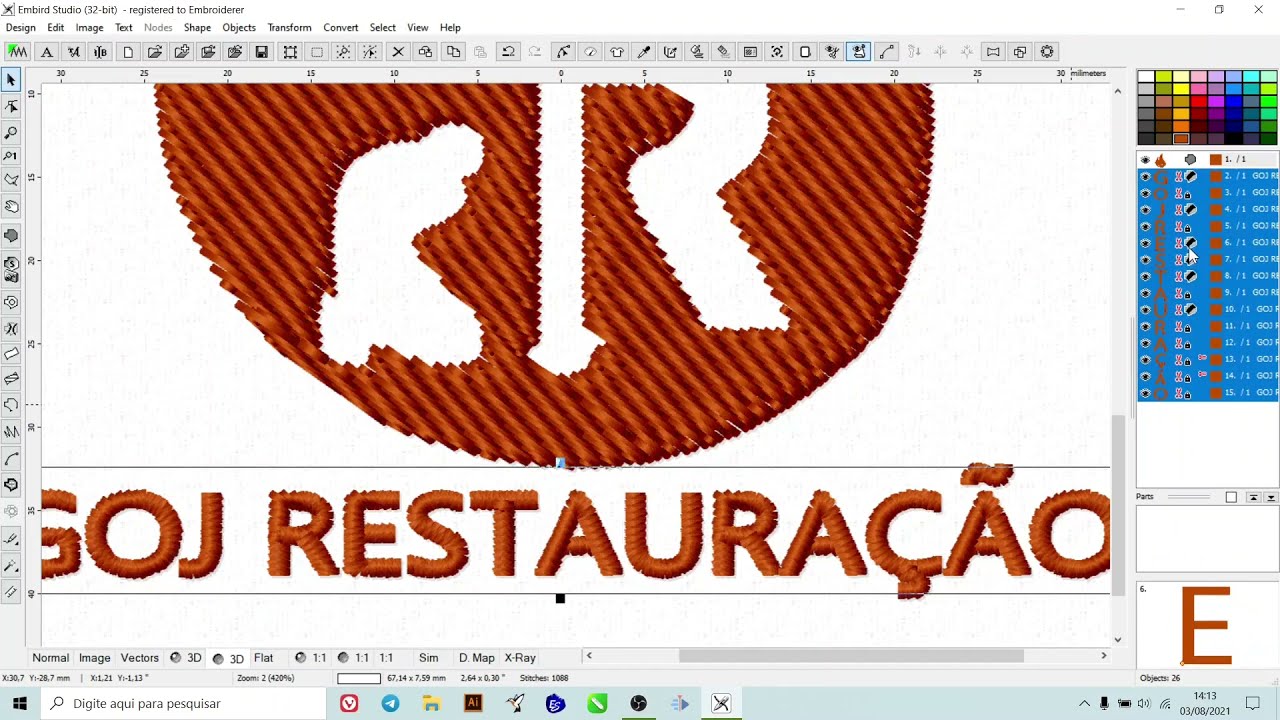The height and width of the screenshot is (720, 1280).
Task: Click the hoop frame icon in toolbar
Action: click(x=805, y=52)
